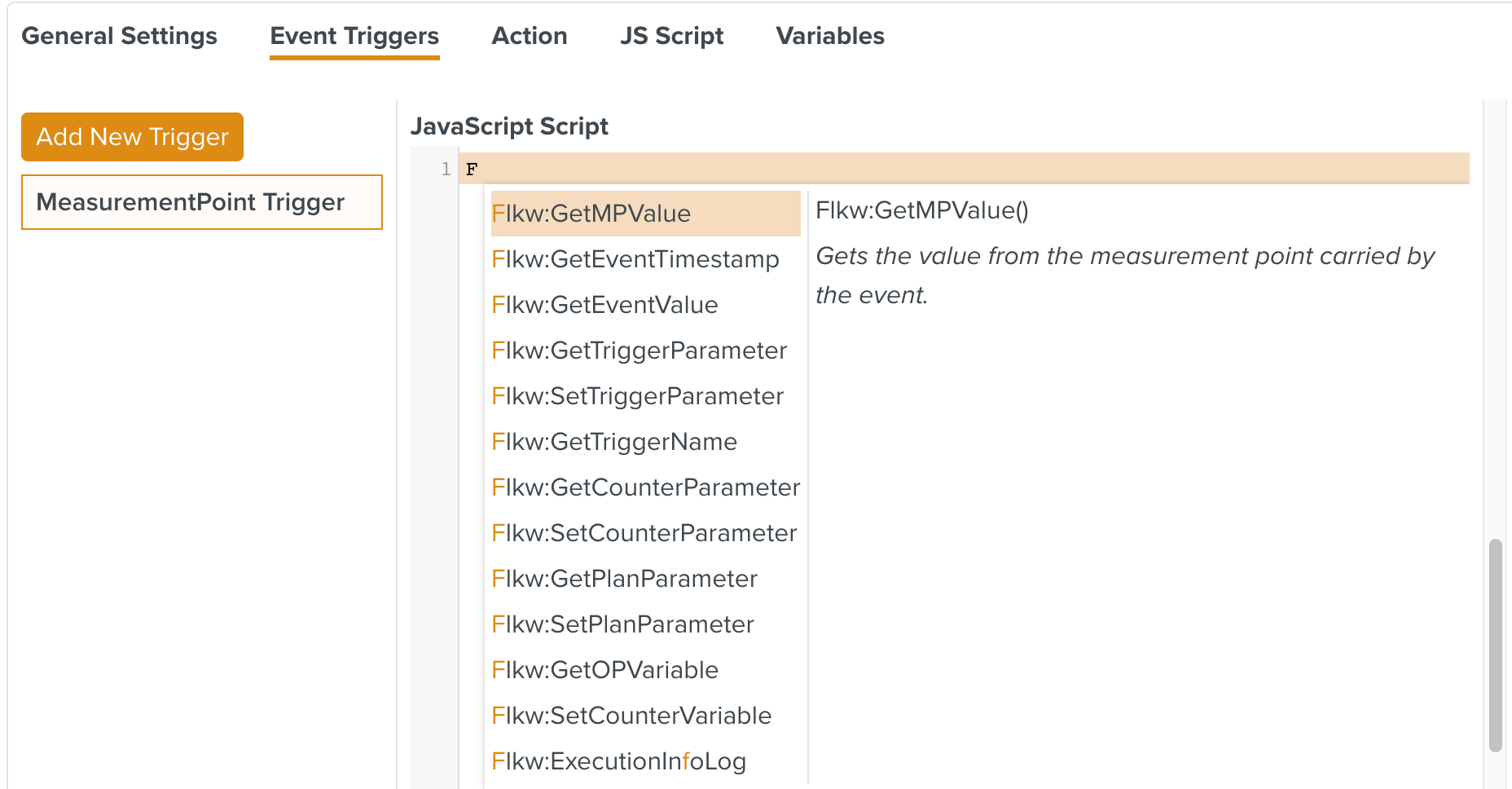The height and width of the screenshot is (789, 1512).
Task: Pick Flkw:ExecutionInfoLog at the list bottom
Action: [620, 760]
